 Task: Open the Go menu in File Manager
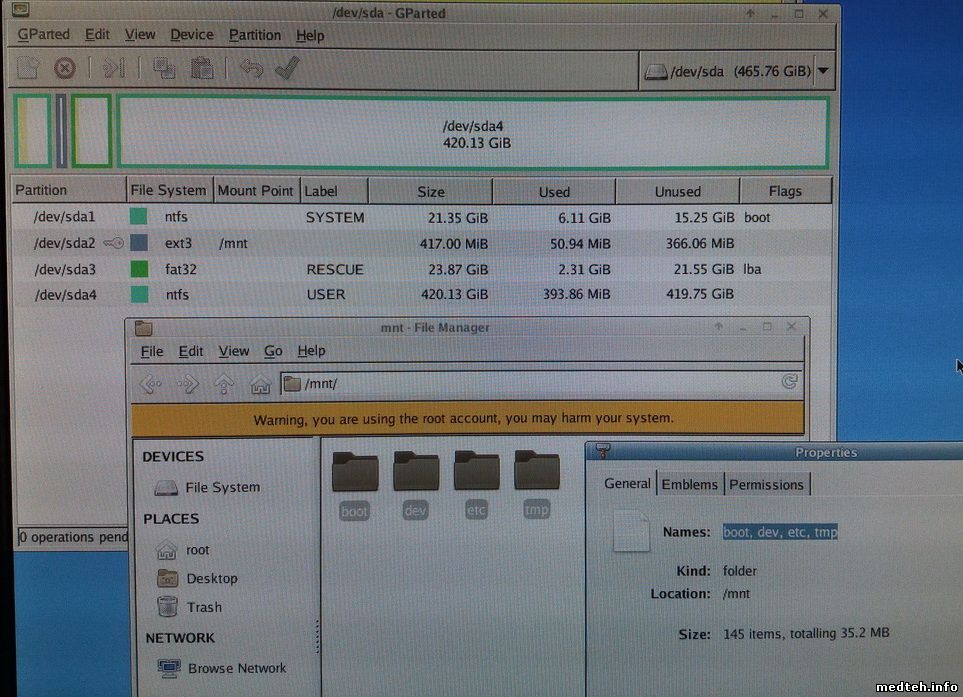point(273,351)
